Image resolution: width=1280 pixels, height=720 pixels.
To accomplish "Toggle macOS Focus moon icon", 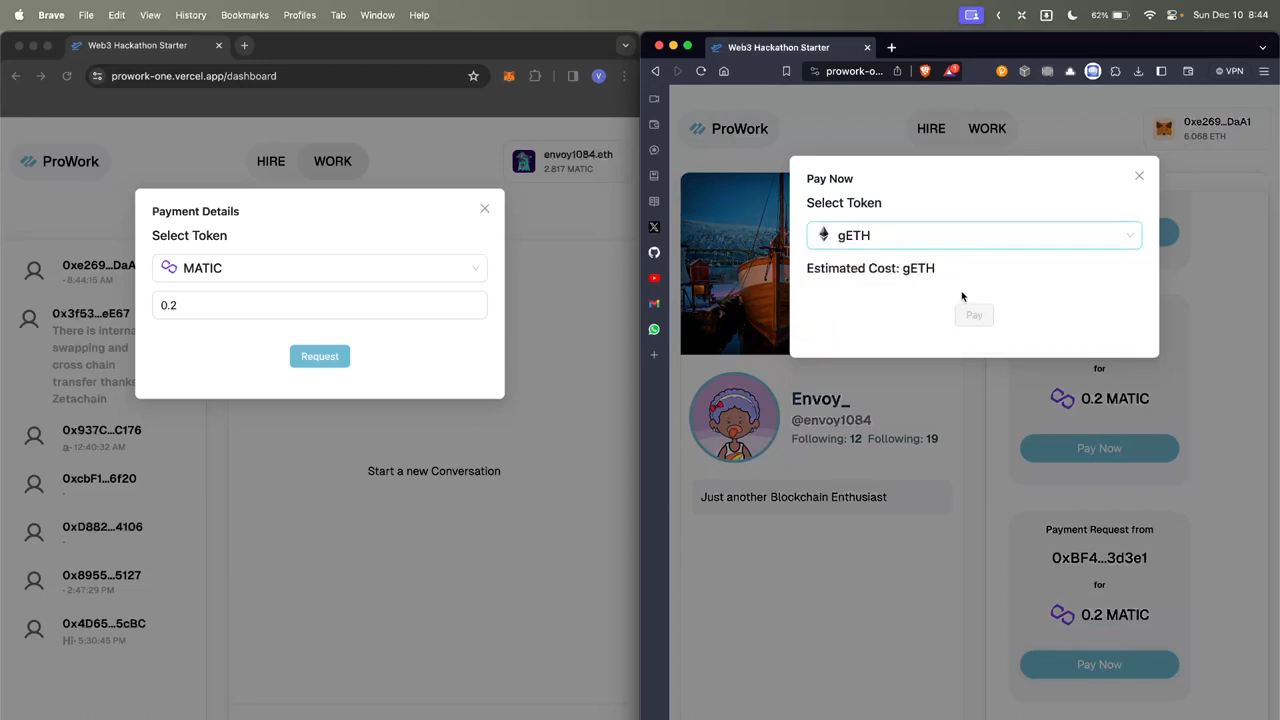I will coord(1072,15).
